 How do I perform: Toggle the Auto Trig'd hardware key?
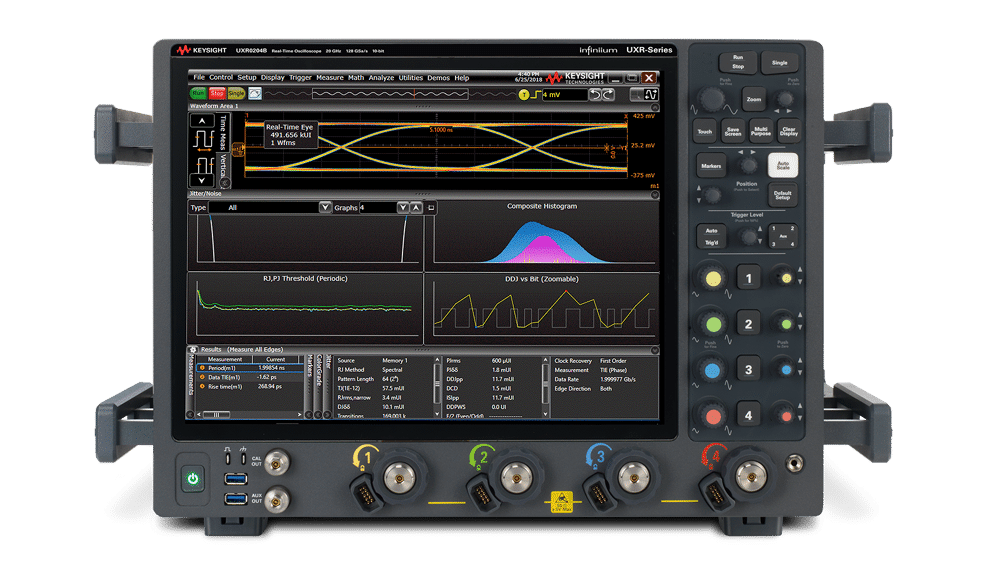tap(711, 237)
